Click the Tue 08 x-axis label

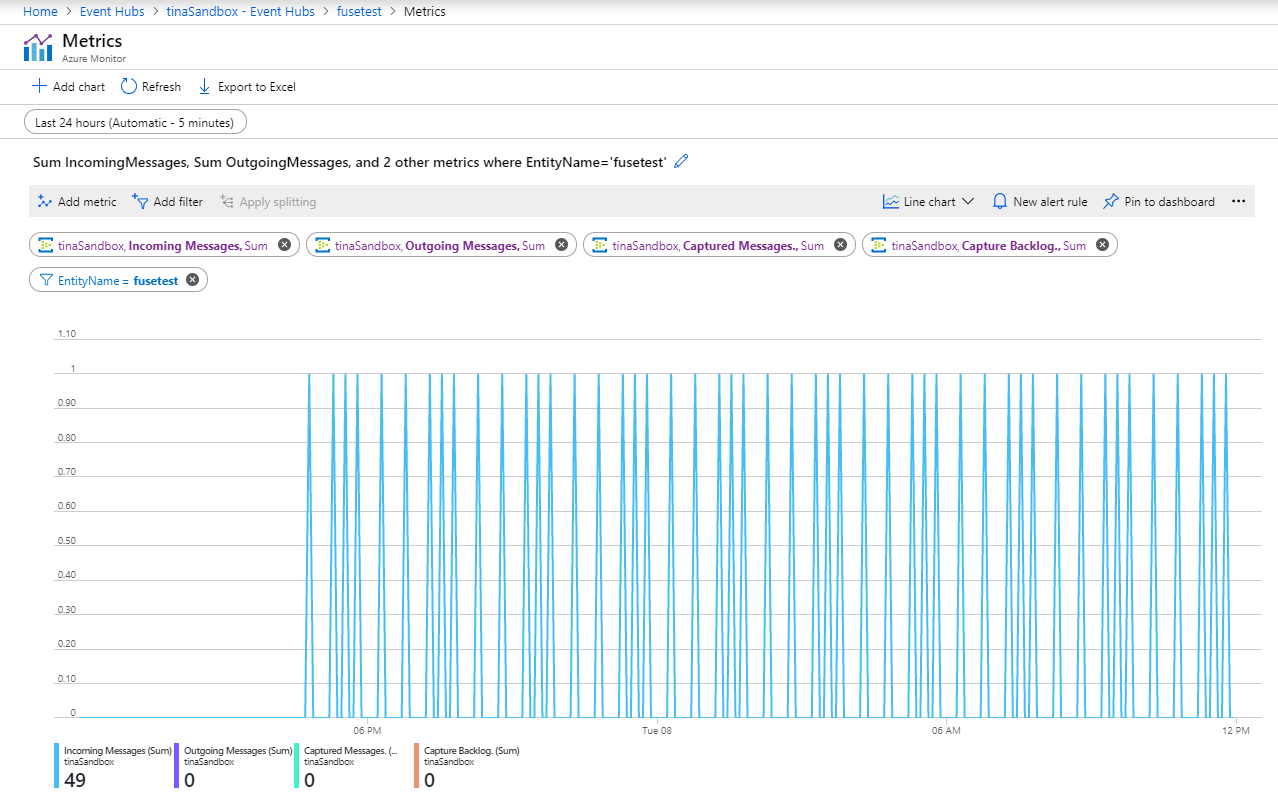tap(657, 731)
